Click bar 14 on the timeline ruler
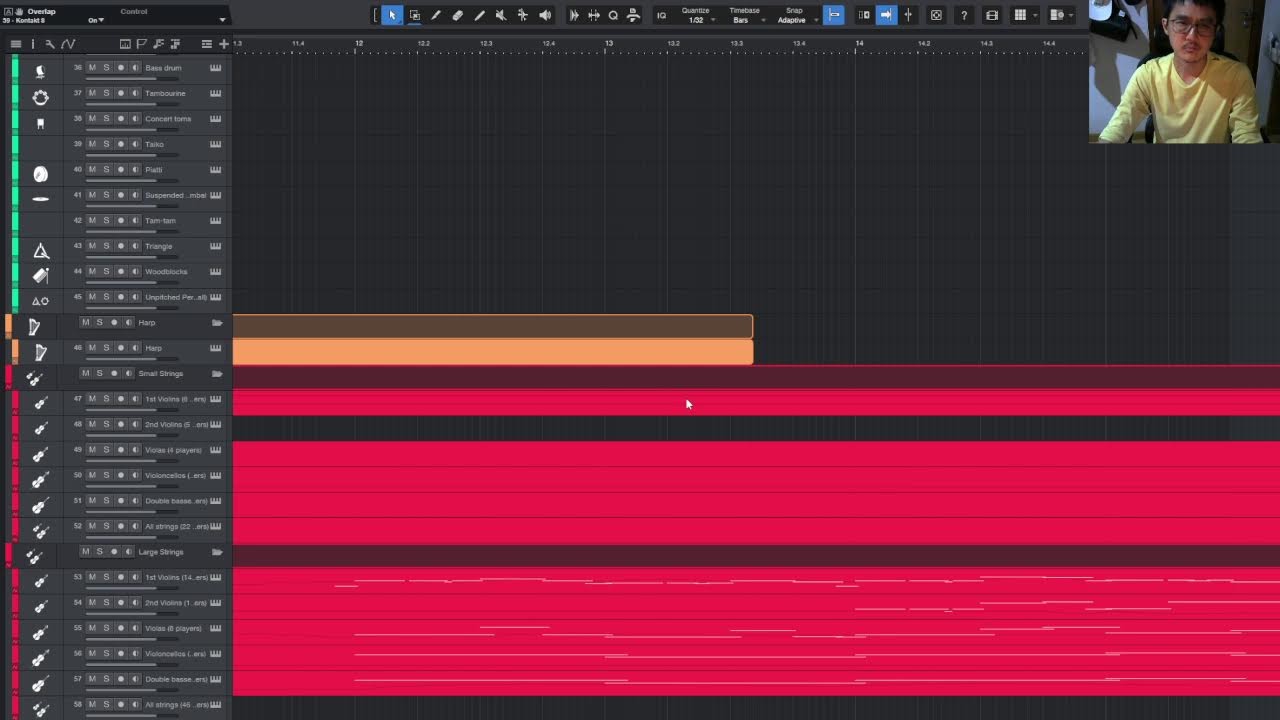This screenshot has height=720, width=1280. pos(858,44)
